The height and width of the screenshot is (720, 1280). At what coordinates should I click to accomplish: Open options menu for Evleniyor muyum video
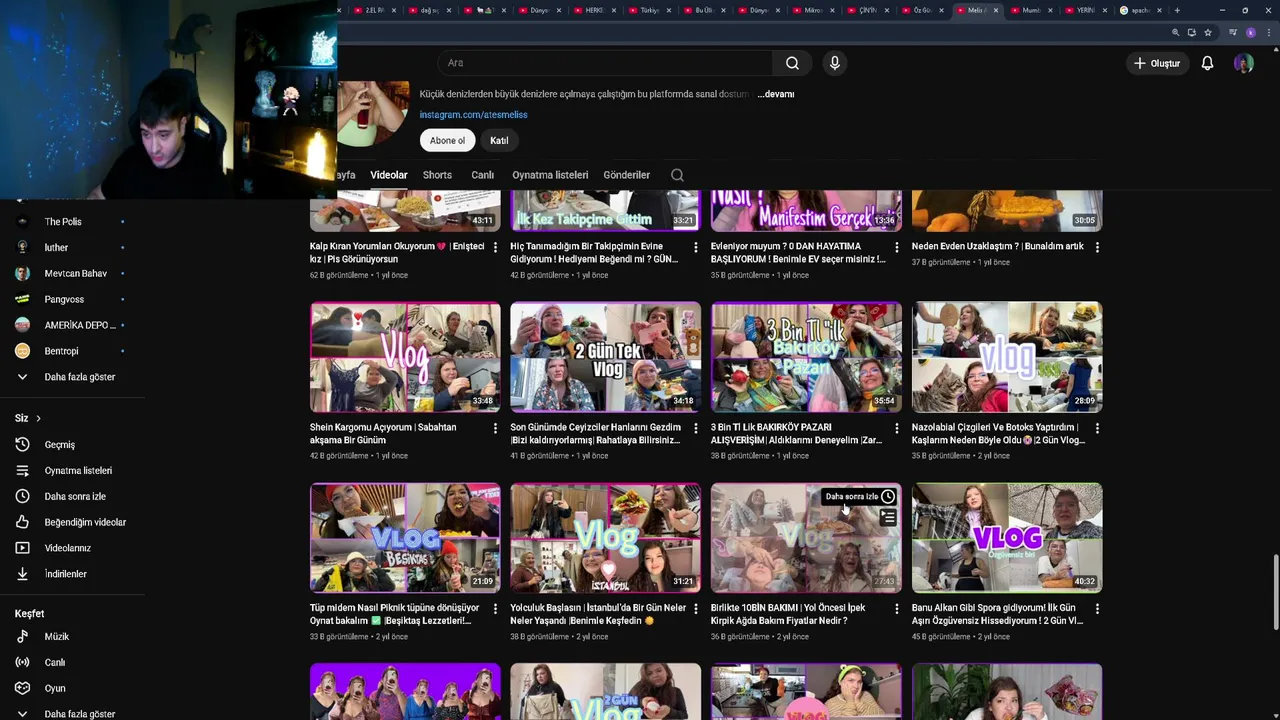point(896,247)
